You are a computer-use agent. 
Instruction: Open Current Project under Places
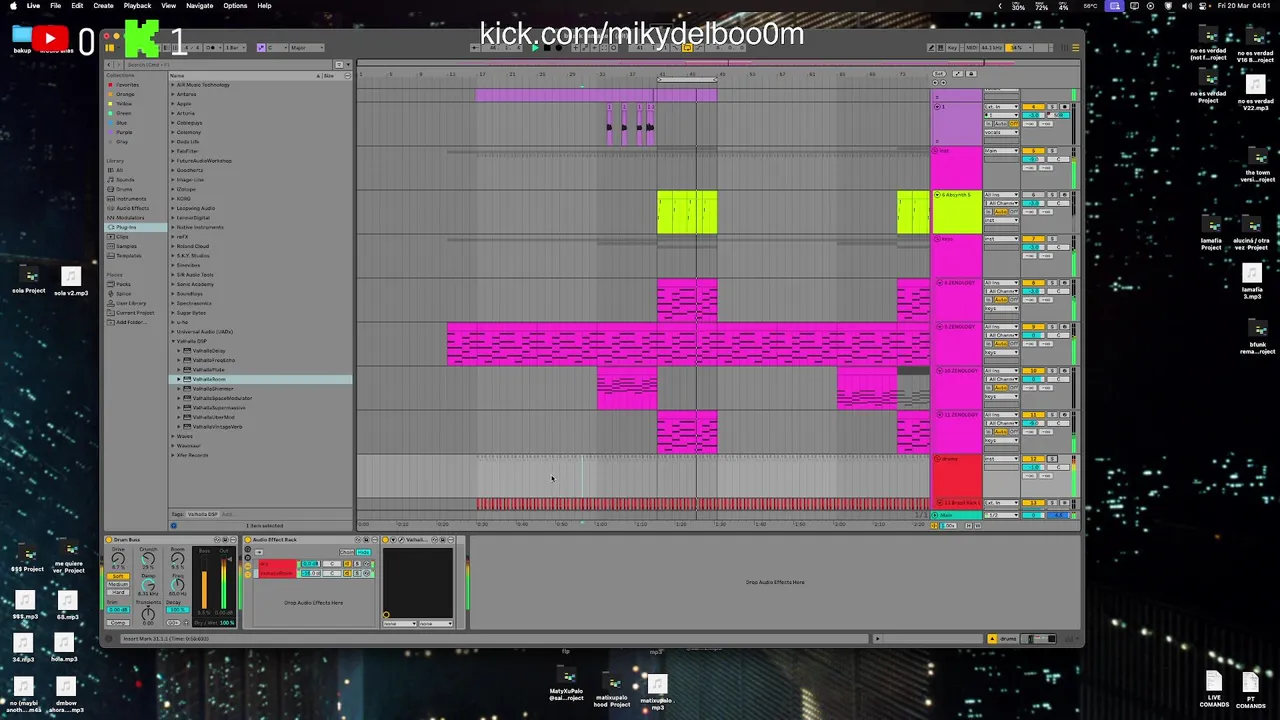pyautogui.click(x=134, y=312)
